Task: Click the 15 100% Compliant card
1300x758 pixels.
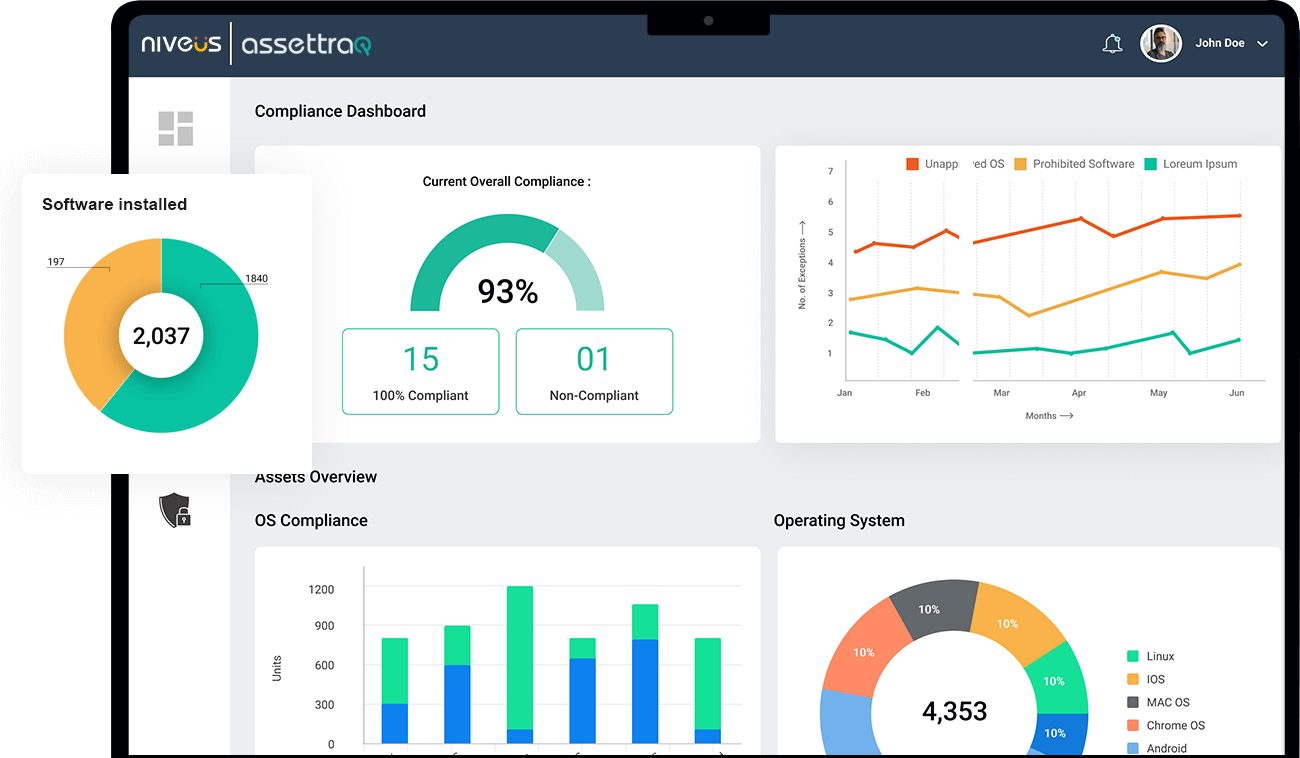Action: point(420,371)
